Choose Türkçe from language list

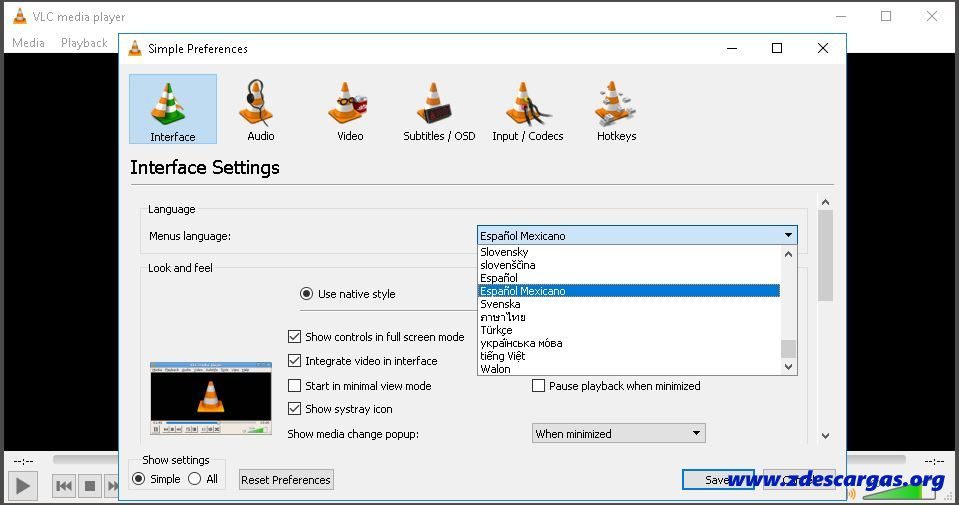tap(629, 330)
